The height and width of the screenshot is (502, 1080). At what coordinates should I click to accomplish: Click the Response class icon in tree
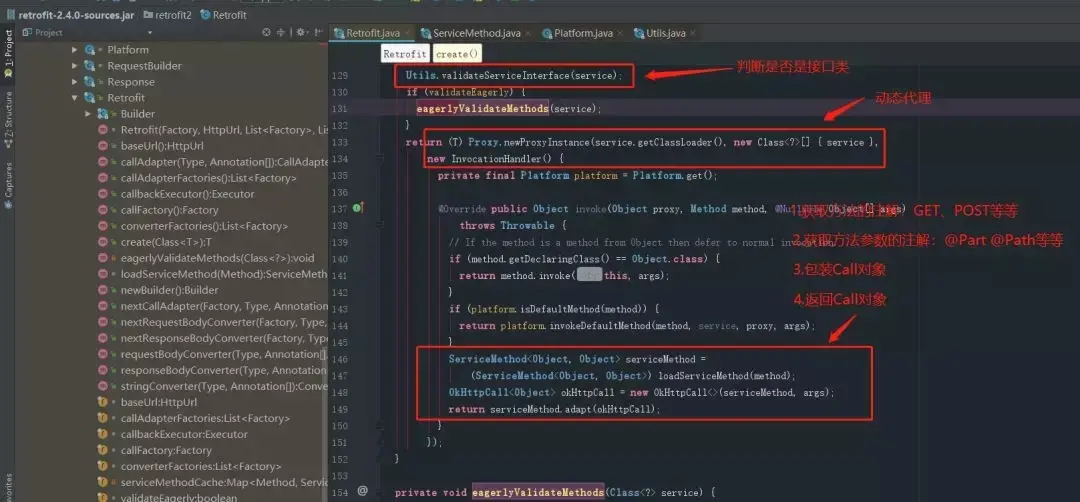pos(90,81)
